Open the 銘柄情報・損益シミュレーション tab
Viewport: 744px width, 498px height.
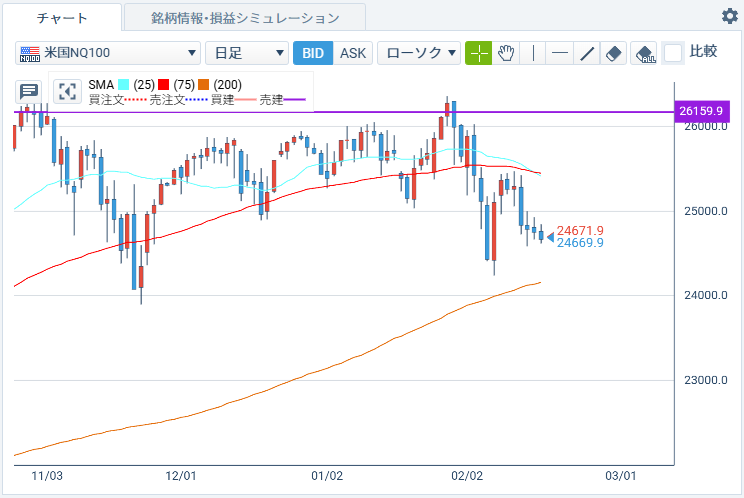click(x=245, y=18)
